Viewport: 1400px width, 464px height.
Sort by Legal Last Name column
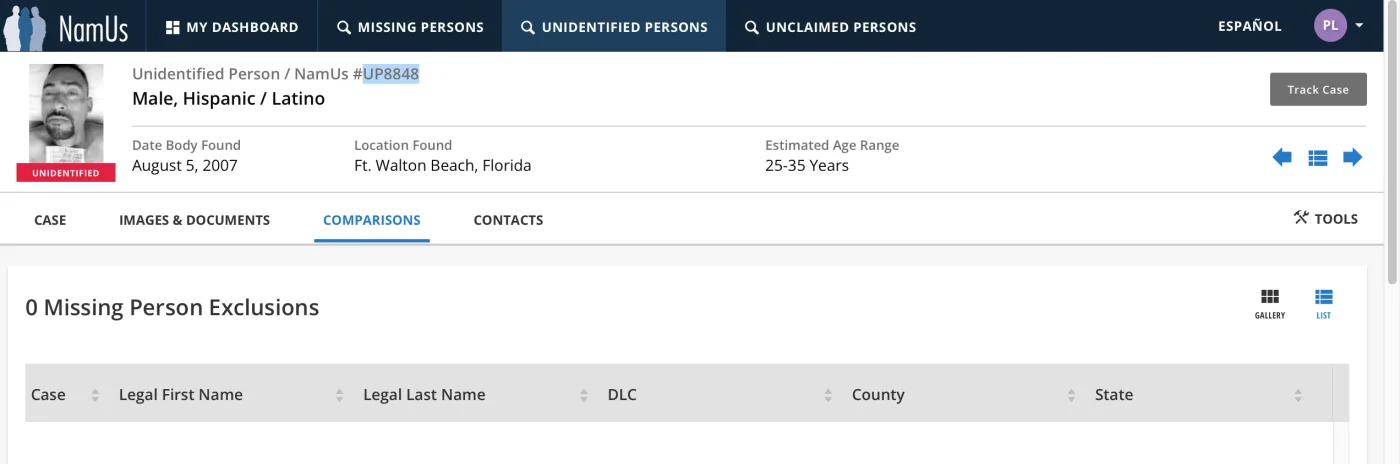coord(584,395)
